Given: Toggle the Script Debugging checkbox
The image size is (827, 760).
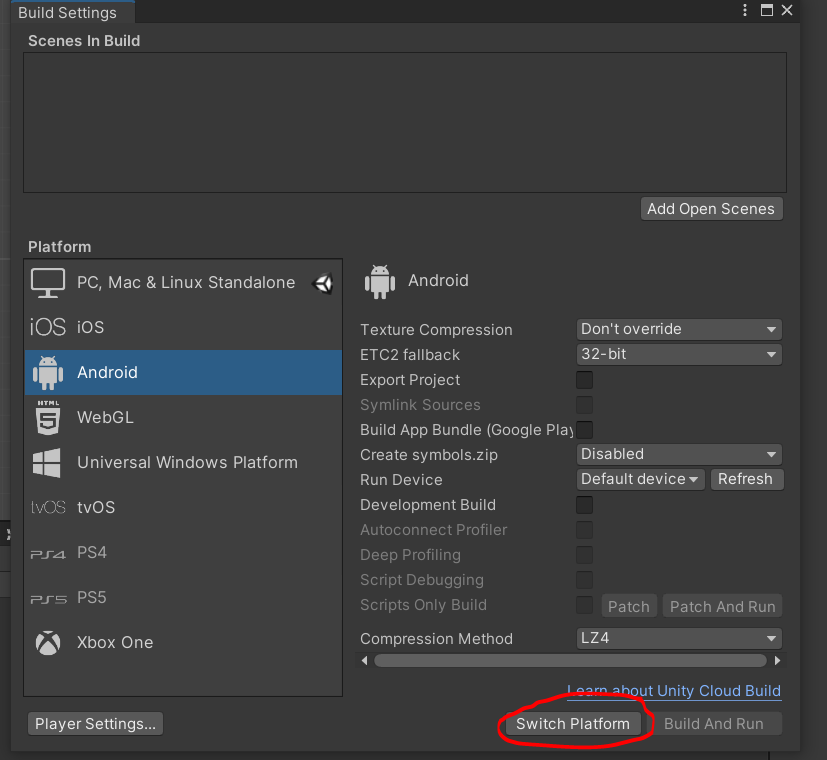Looking at the screenshot, I should tap(584, 580).
